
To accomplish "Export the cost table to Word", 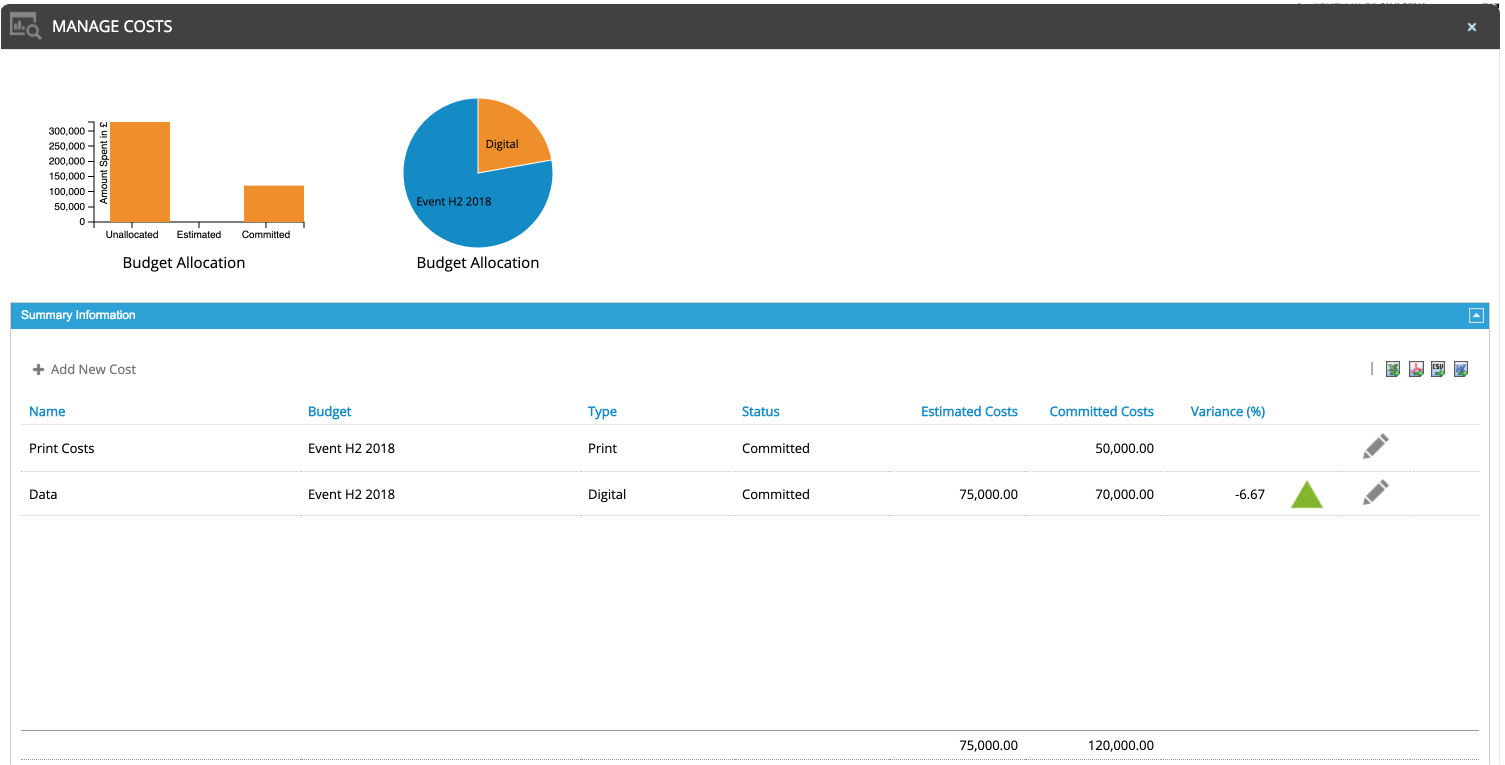I will pyautogui.click(x=1461, y=369).
